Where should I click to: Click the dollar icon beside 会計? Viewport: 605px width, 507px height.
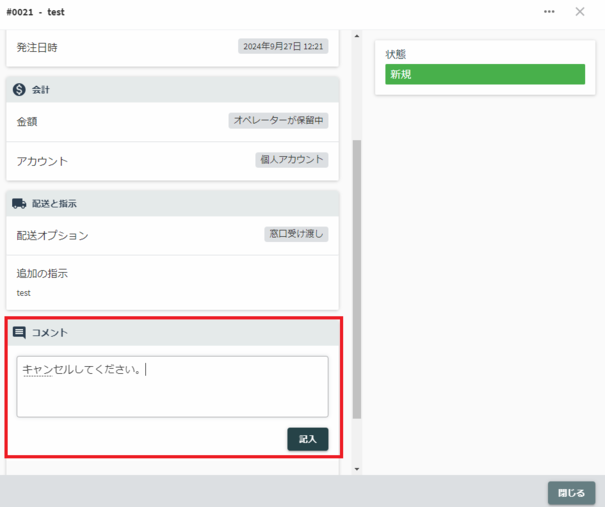tap(19, 90)
